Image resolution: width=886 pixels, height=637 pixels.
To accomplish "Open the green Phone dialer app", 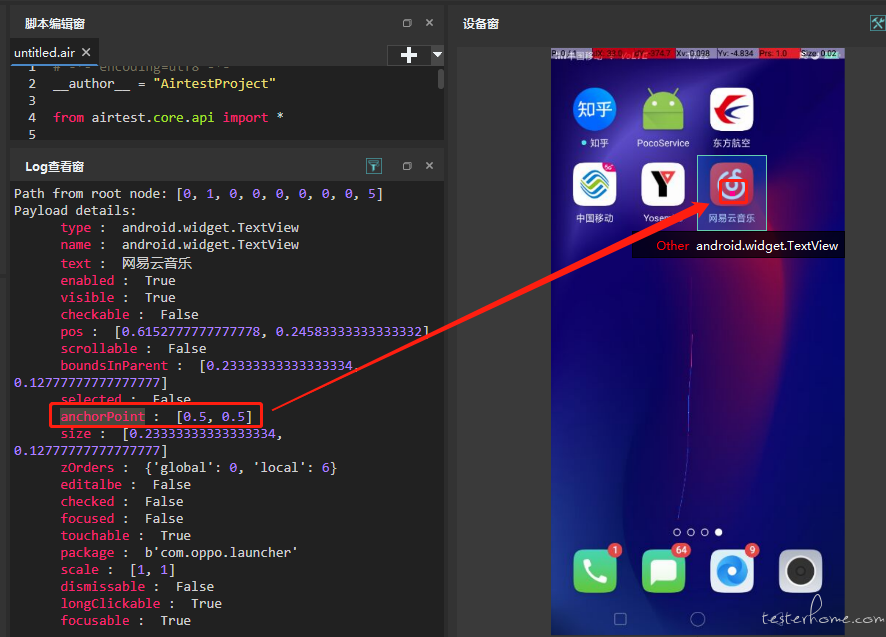I will pos(595,571).
